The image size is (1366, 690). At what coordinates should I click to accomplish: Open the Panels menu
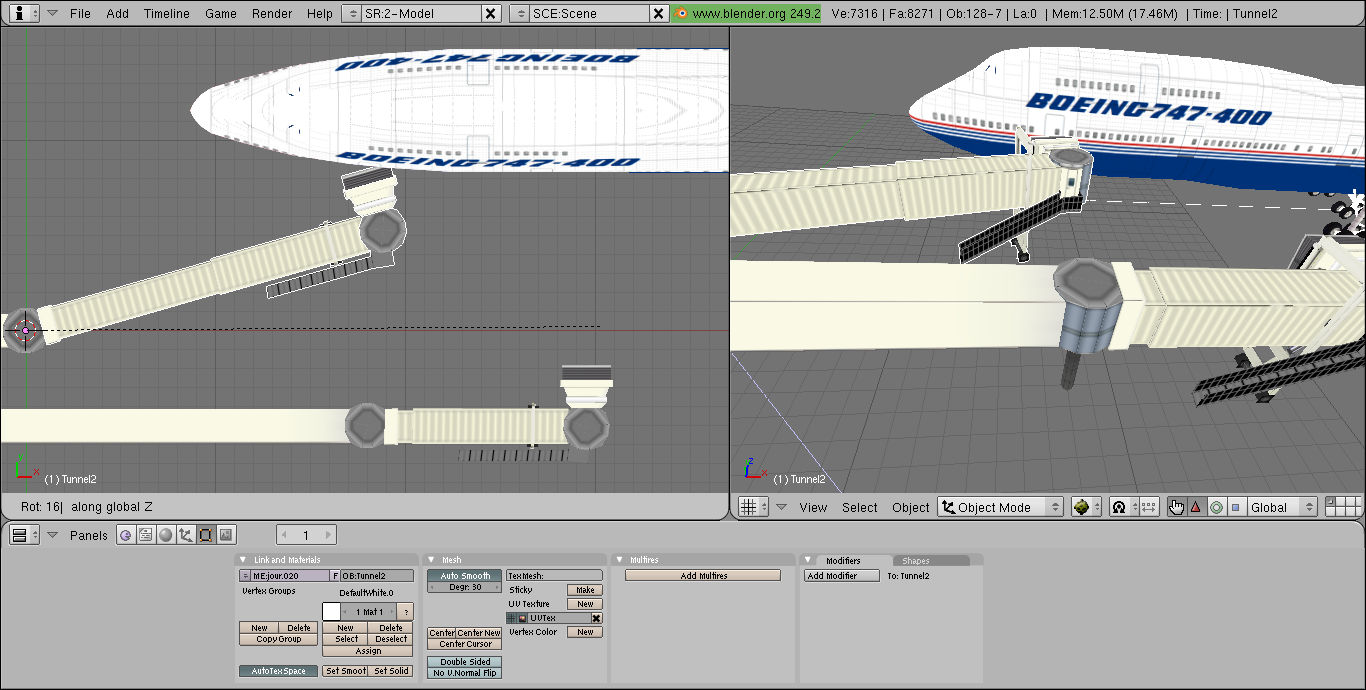(x=88, y=535)
